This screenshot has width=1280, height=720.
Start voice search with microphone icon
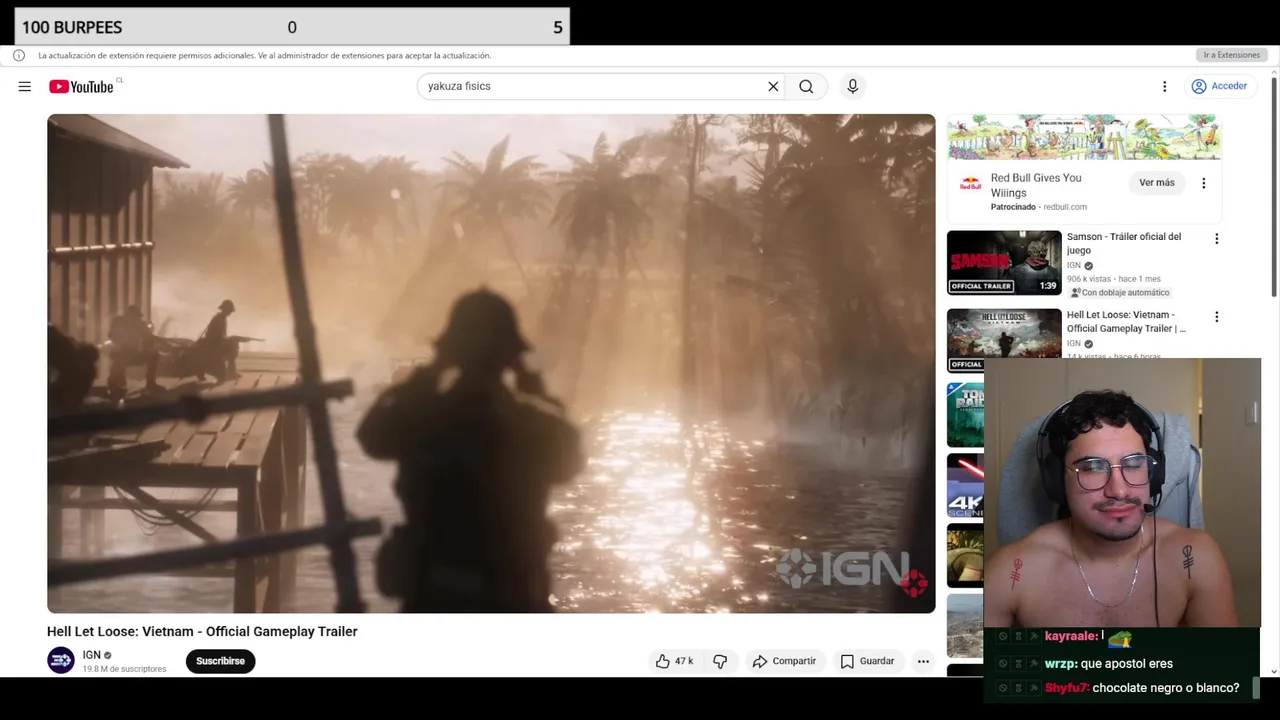coord(852,87)
